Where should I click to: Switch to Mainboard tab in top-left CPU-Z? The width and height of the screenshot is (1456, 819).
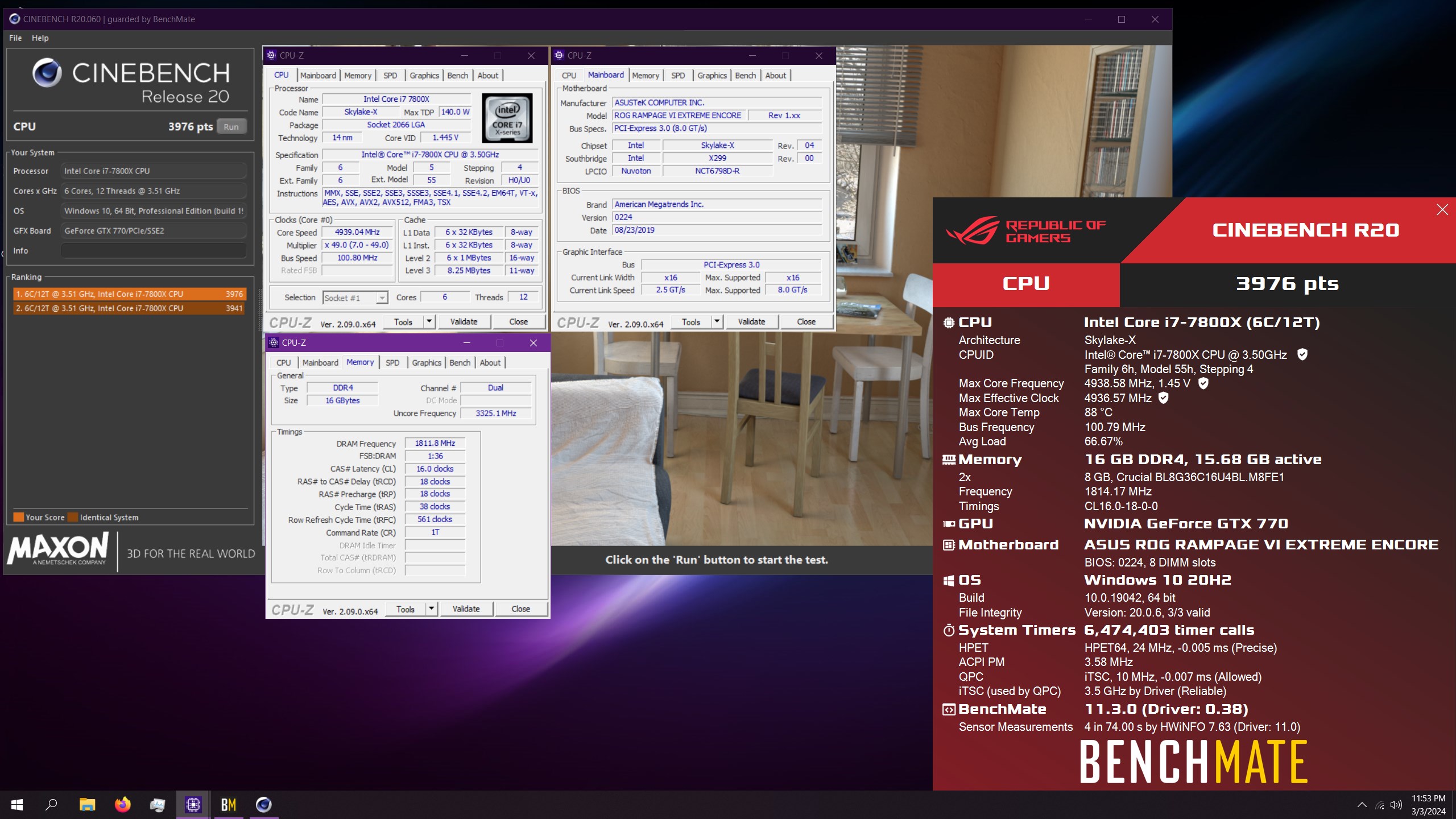[318, 75]
